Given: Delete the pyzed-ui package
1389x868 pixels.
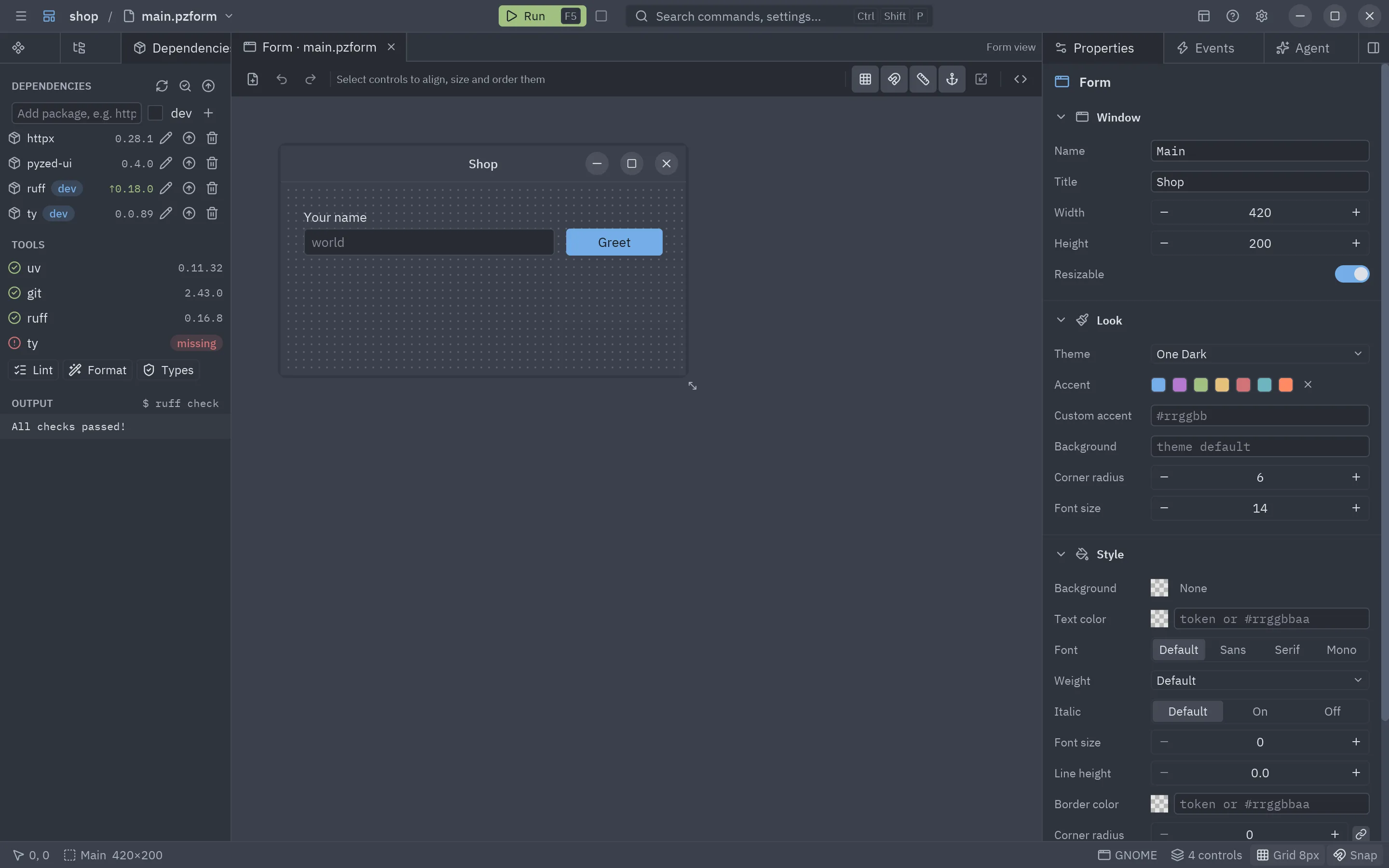Looking at the screenshot, I should pyautogui.click(x=212, y=163).
